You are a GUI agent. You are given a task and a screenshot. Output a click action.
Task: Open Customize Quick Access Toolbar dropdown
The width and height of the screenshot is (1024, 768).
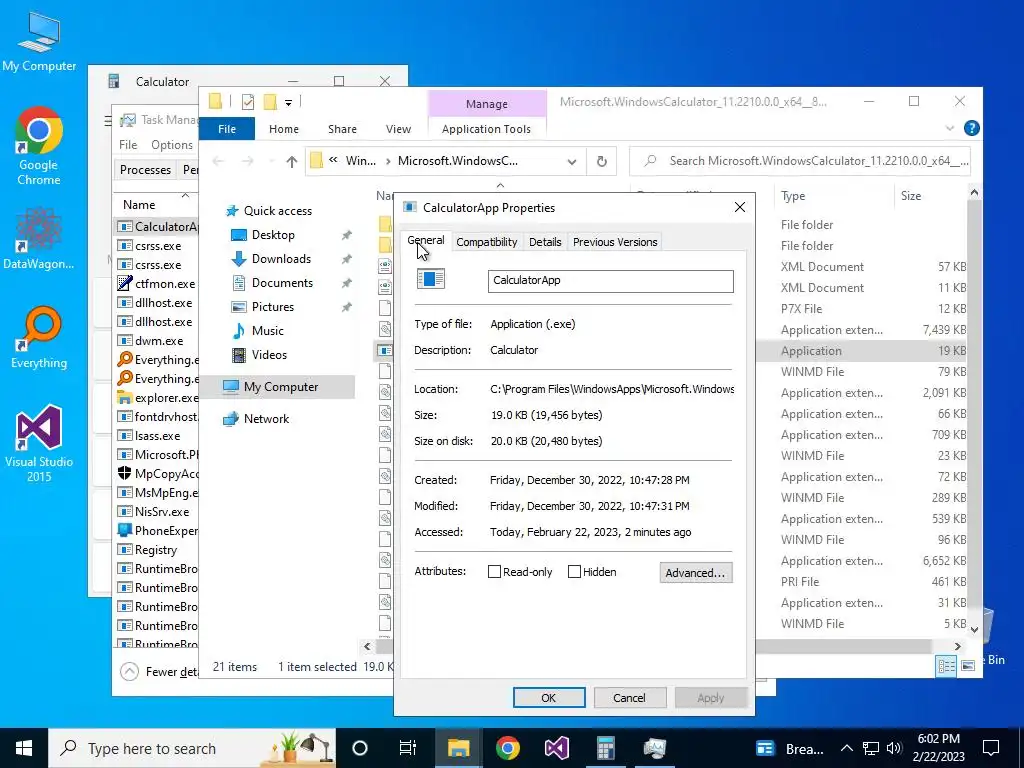[x=288, y=102]
